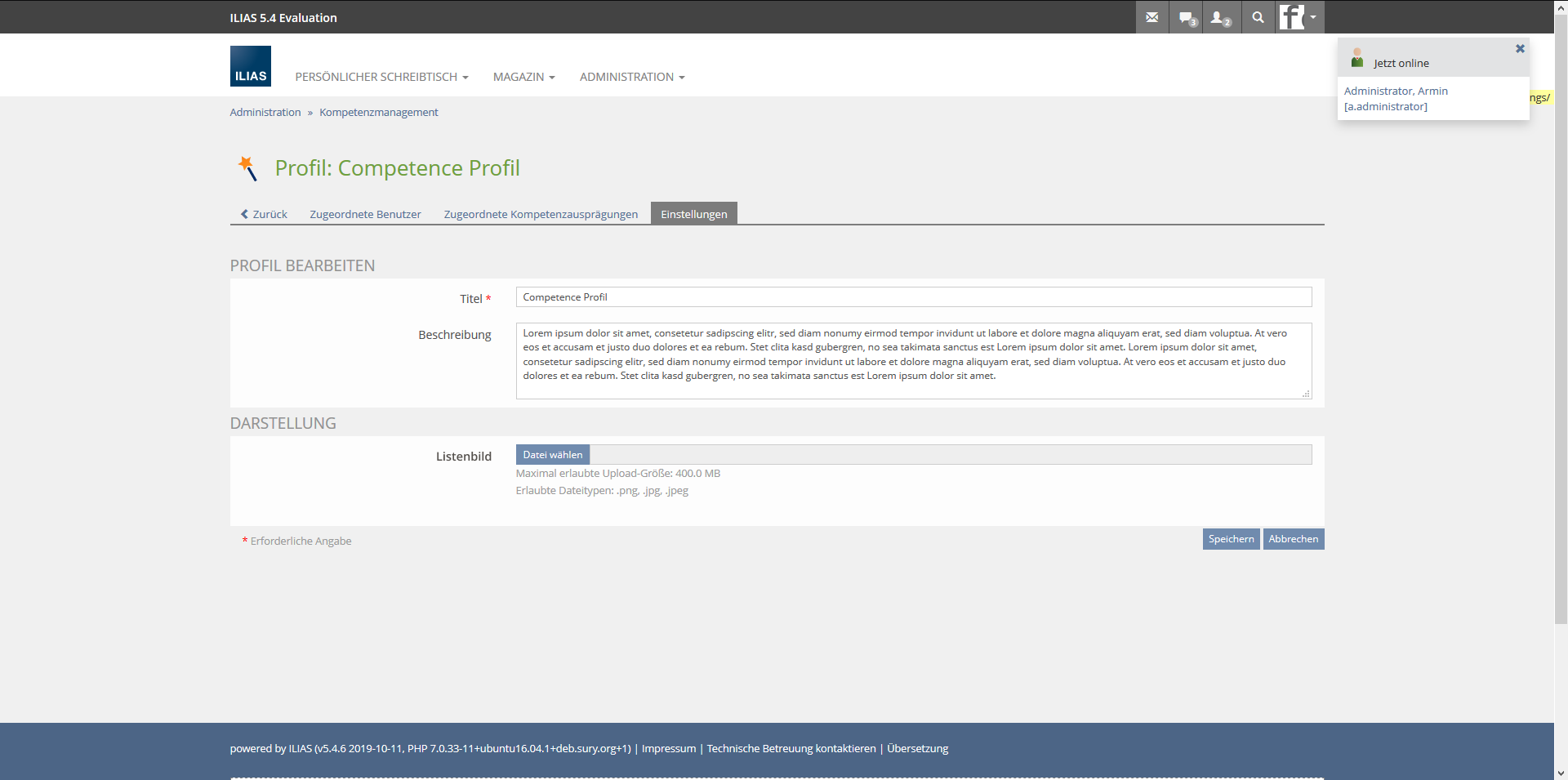Open chat conversations icon with badge 3

click(x=1187, y=17)
